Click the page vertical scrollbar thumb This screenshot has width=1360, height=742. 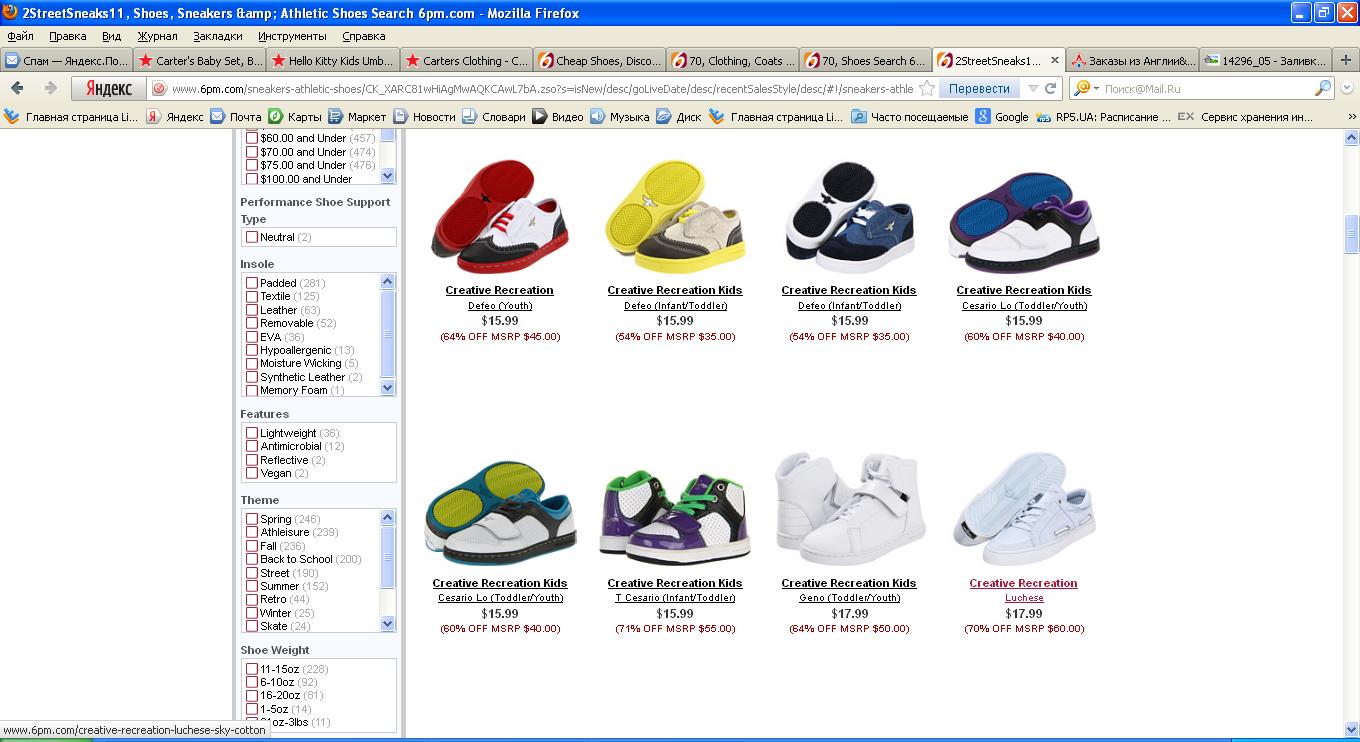(1351, 234)
